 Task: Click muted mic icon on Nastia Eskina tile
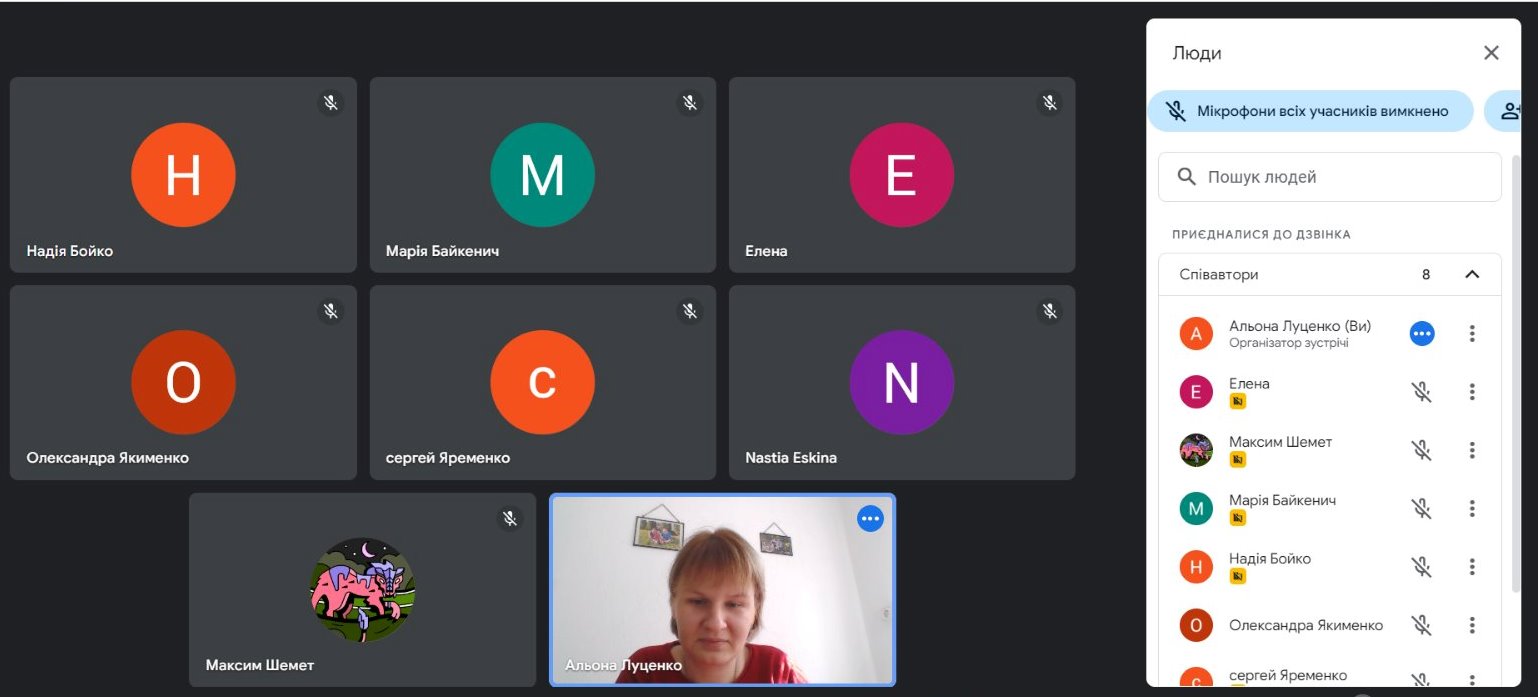click(x=1050, y=310)
